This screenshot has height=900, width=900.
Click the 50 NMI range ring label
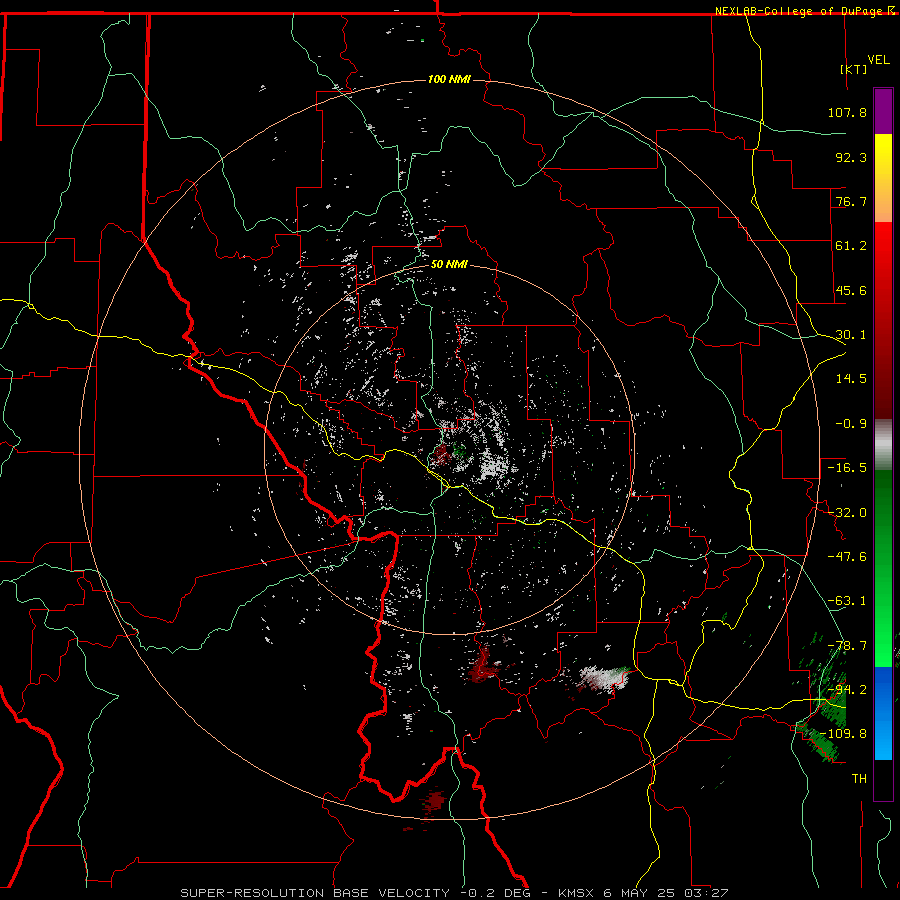(x=449, y=264)
